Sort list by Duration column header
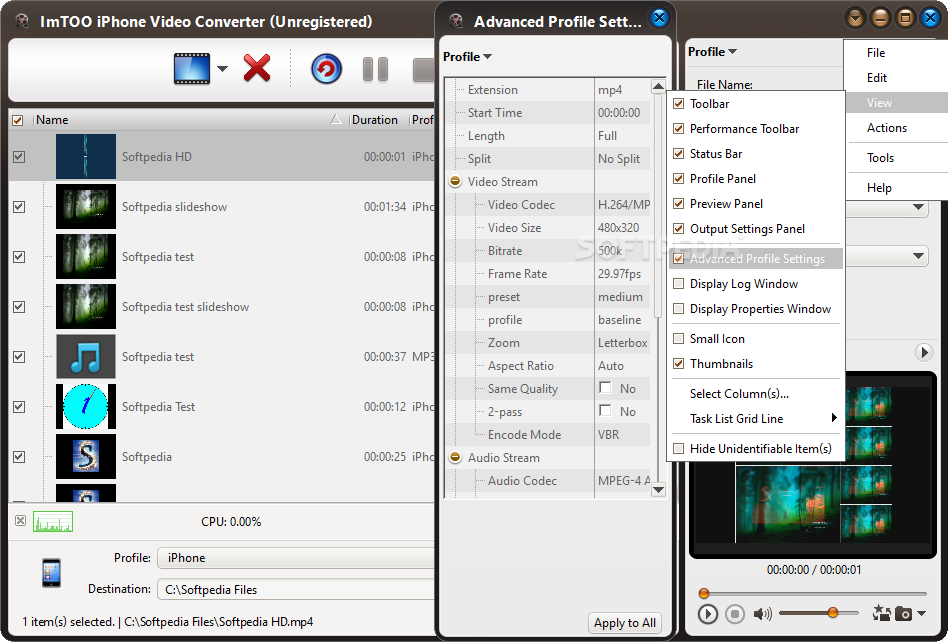 coord(378,120)
